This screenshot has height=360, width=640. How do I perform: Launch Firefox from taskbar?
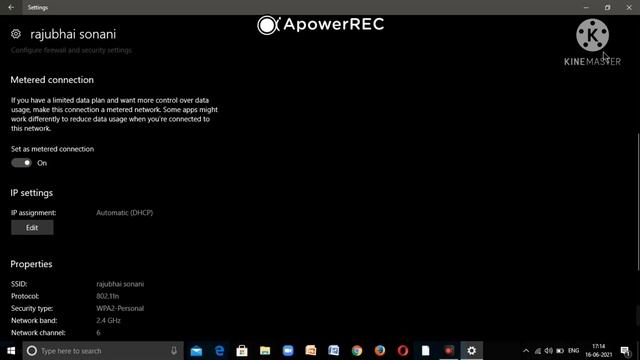(x=380, y=351)
